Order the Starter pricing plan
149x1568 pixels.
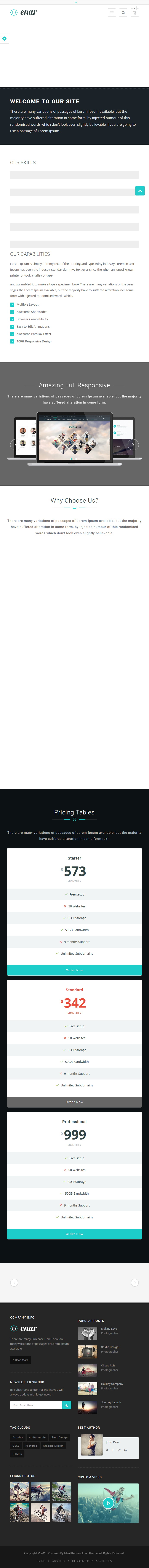74,970
